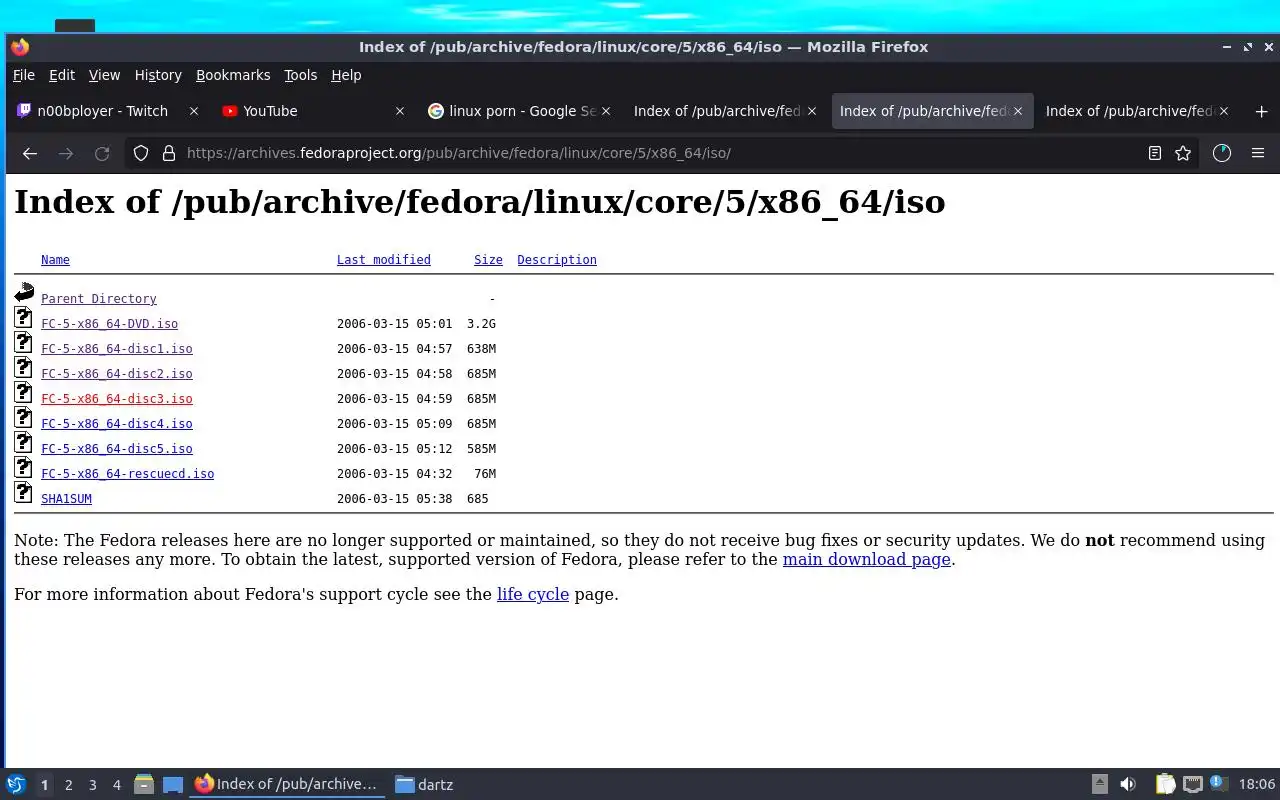Close the YouTube tab

(x=400, y=111)
